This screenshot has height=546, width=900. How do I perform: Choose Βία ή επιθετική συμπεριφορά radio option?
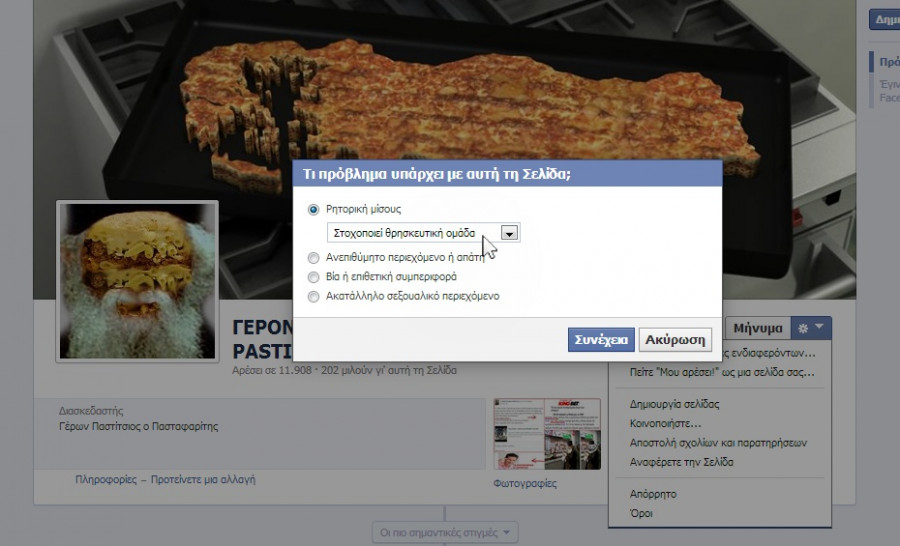click(314, 276)
